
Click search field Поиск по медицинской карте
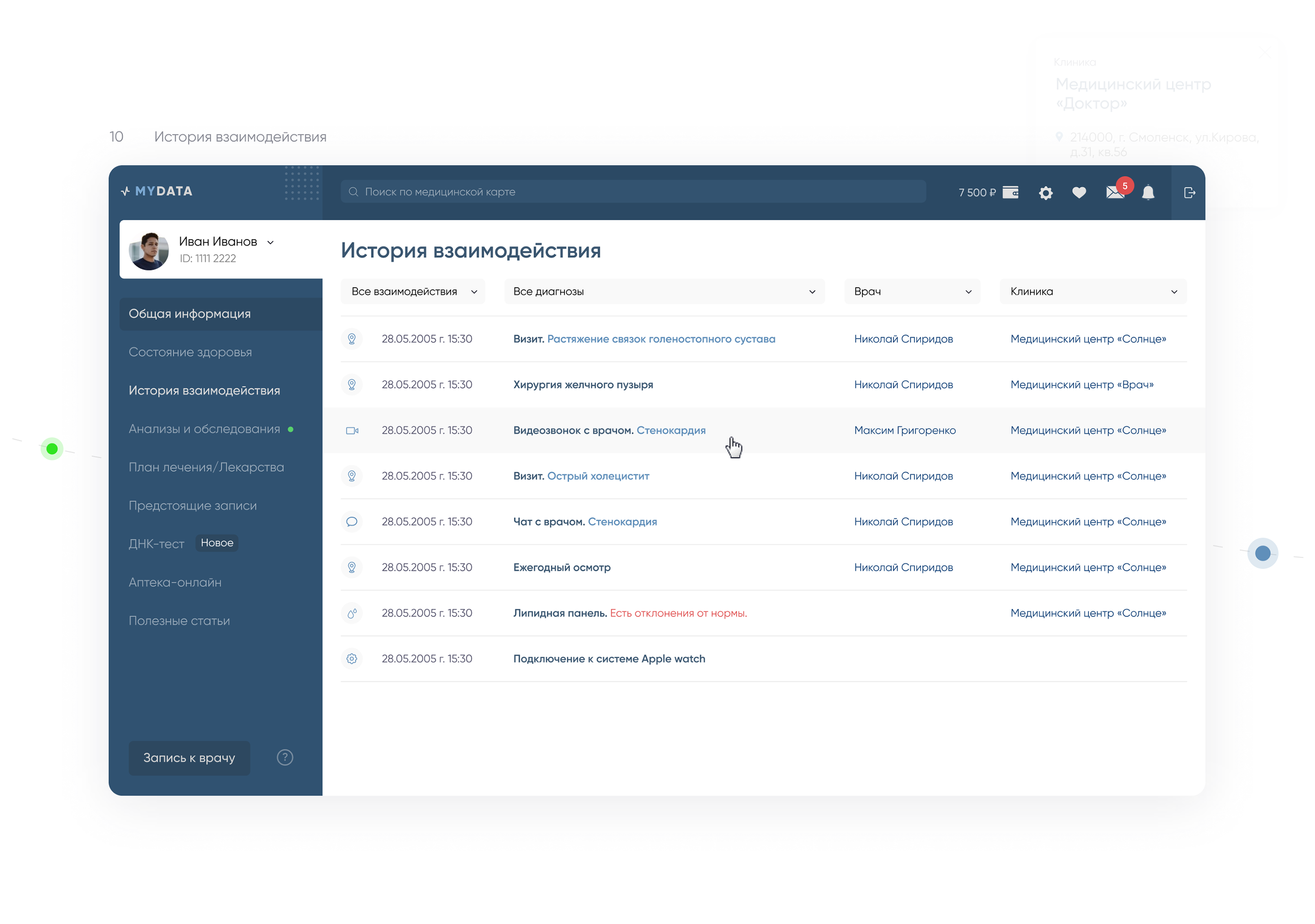click(x=633, y=192)
